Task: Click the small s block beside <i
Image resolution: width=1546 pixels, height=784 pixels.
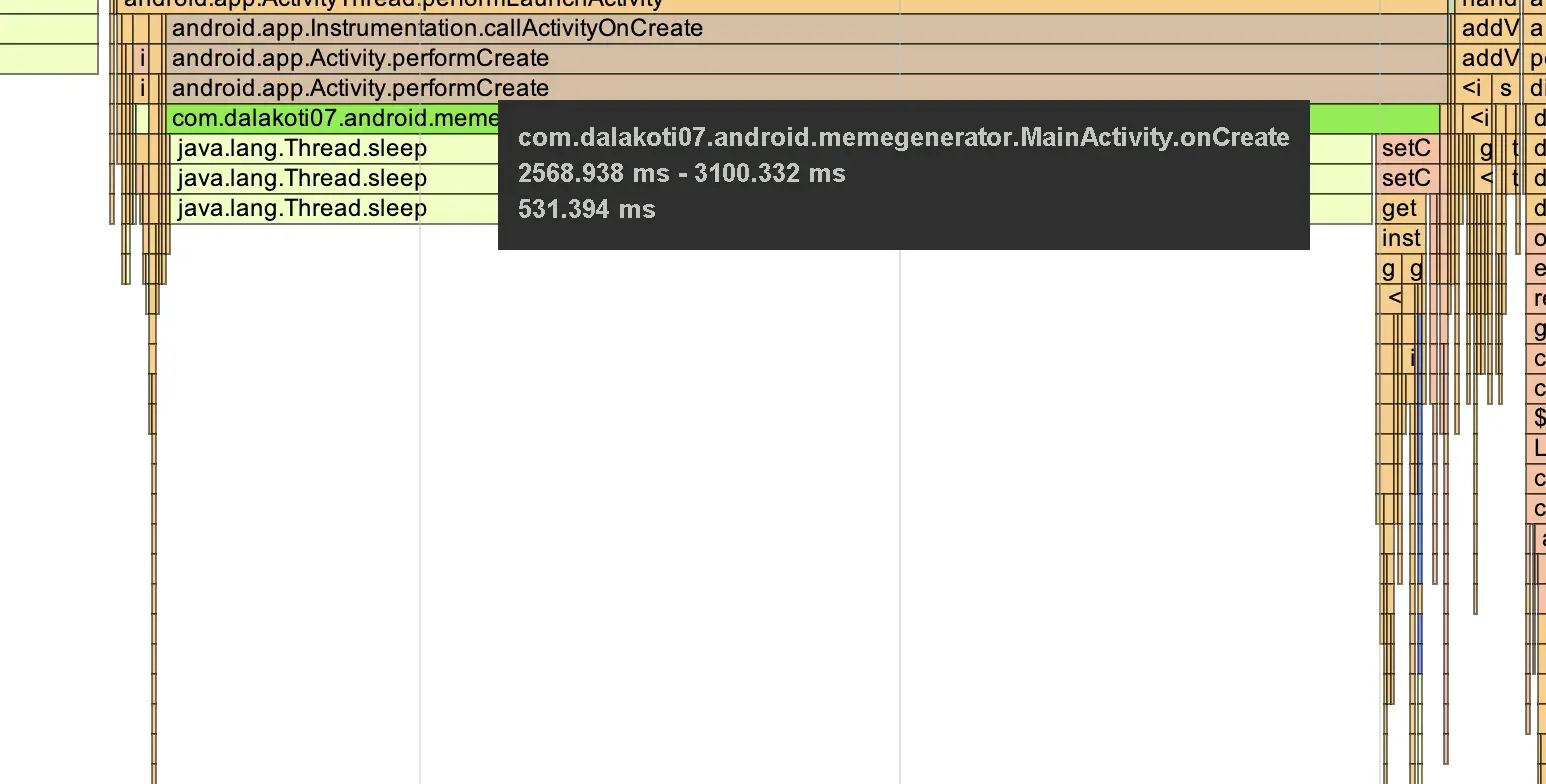Action: click(x=1506, y=88)
